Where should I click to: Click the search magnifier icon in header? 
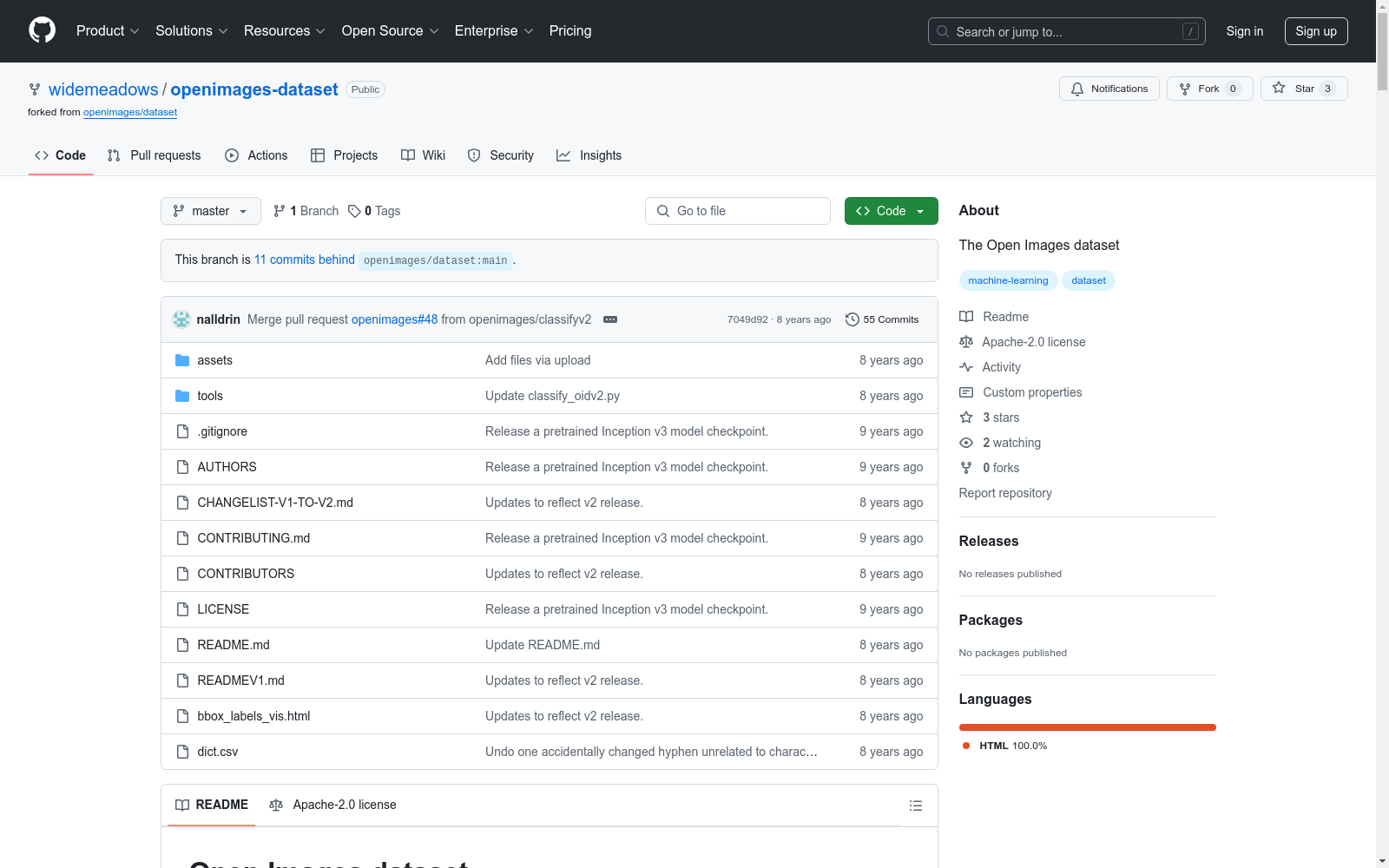point(943,31)
